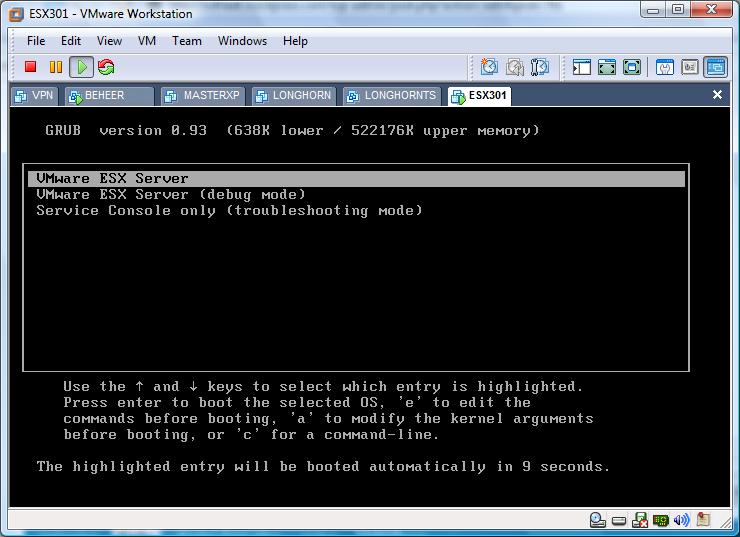Enter full screen mode
Viewport: 740px width, 537px height.
pyautogui.click(x=607, y=67)
